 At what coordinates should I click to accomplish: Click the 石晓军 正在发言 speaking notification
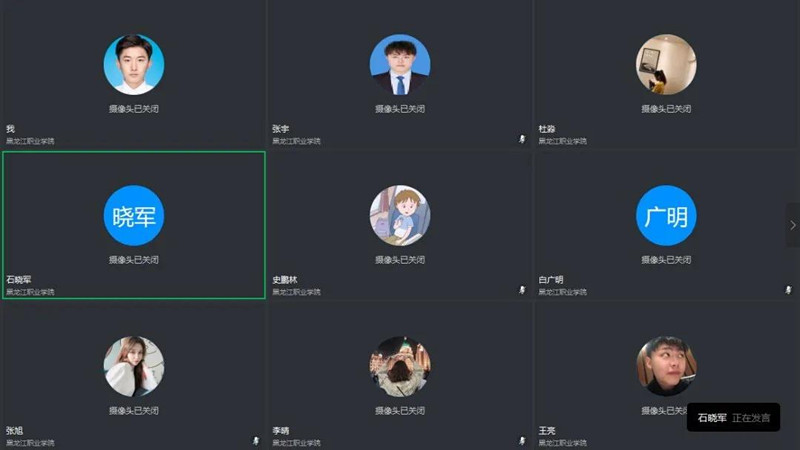(x=733, y=418)
